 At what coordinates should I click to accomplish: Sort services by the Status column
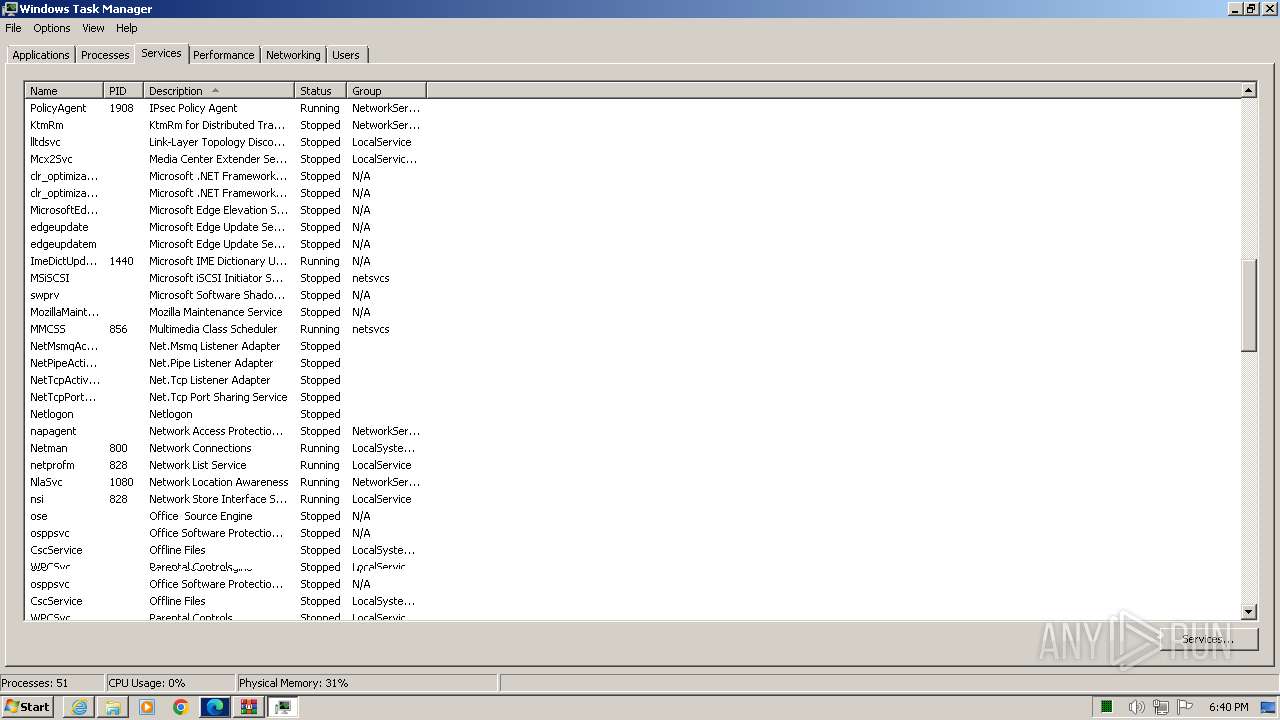(x=321, y=91)
